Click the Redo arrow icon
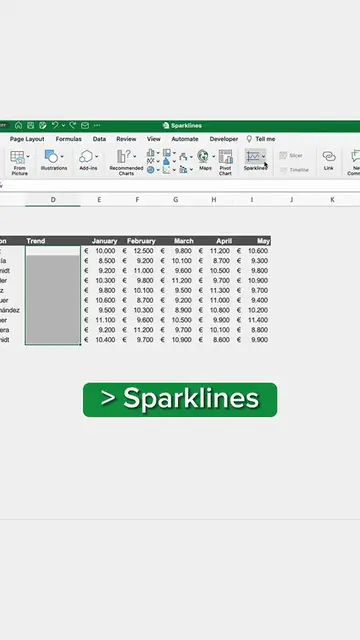 [73, 125]
